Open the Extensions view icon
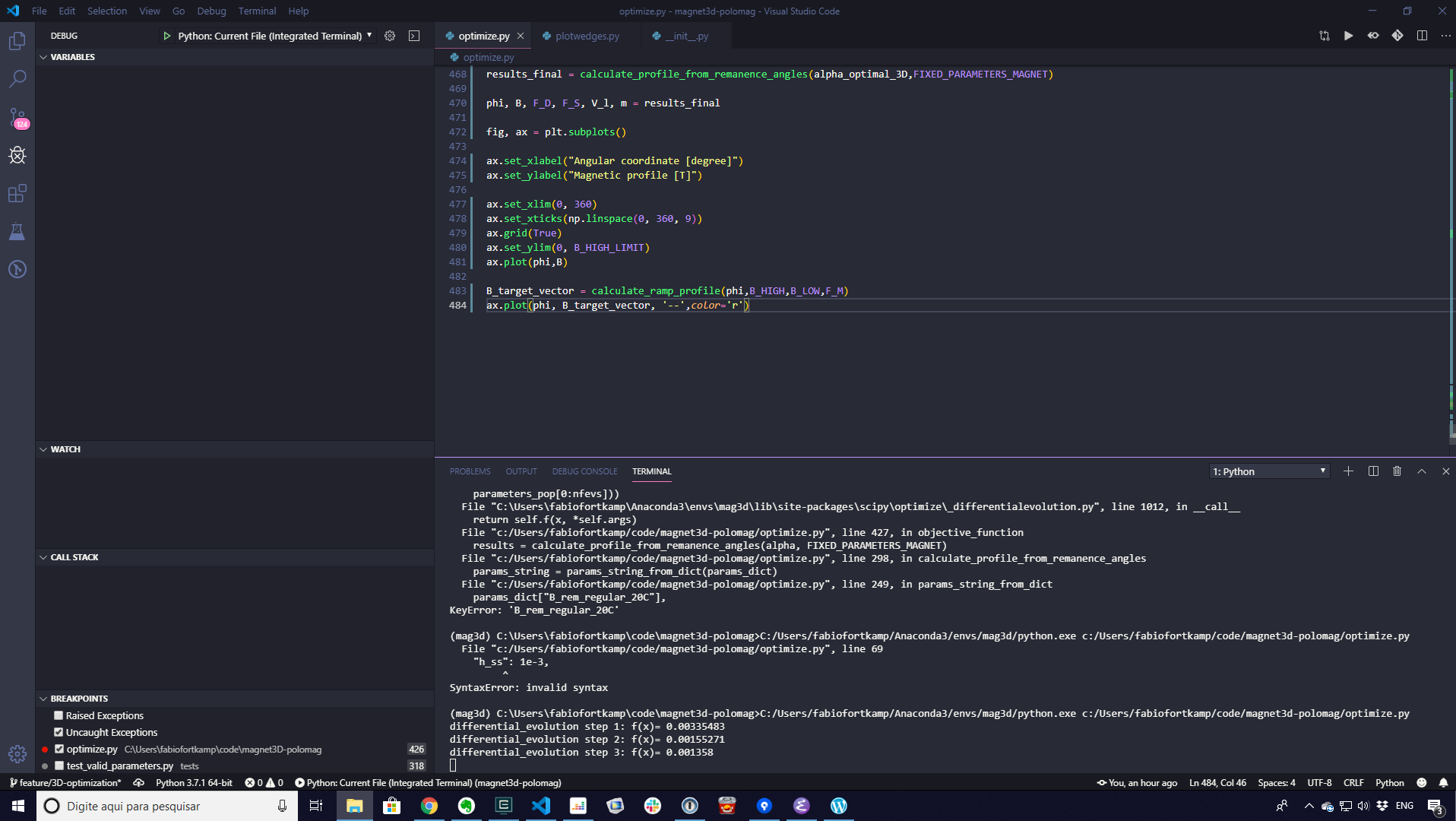1456x821 pixels. [x=17, y=193]
